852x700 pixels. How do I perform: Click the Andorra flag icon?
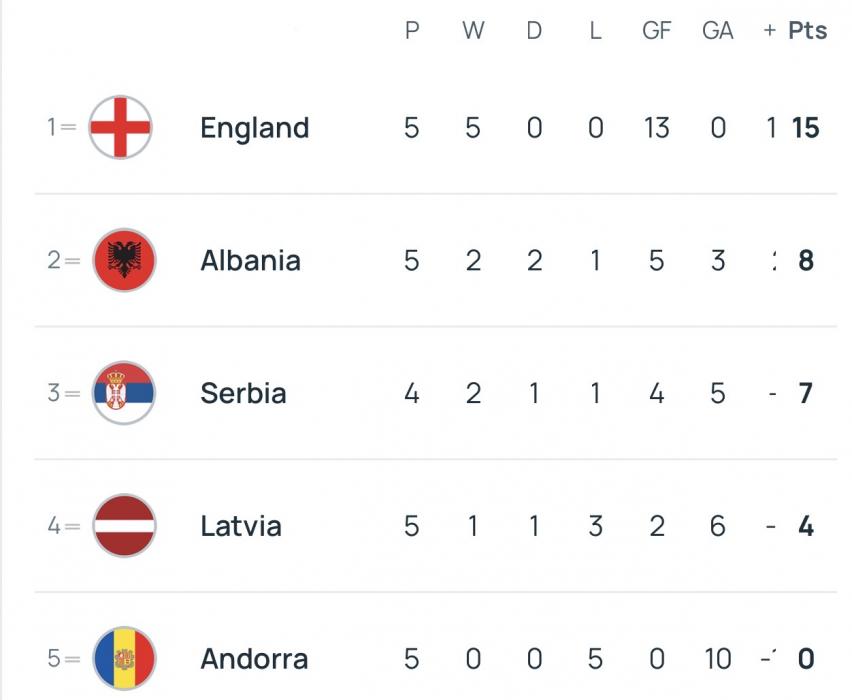coord(124,658)
